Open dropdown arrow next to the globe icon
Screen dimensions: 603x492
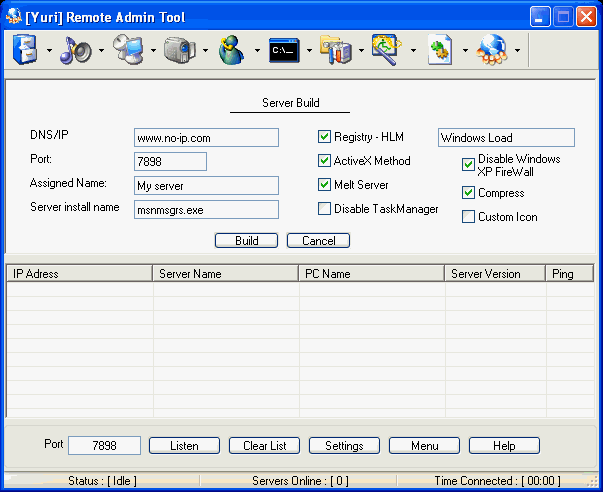pyautogui.click(x=517, y=50)
